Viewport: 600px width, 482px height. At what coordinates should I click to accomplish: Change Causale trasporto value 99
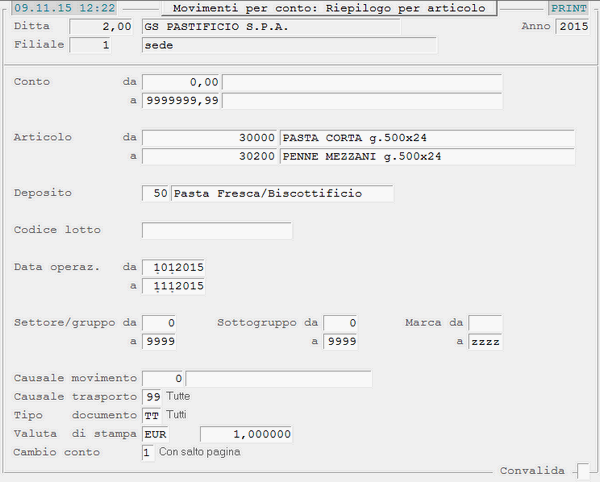pyautogui.click(x=153, y=397)
